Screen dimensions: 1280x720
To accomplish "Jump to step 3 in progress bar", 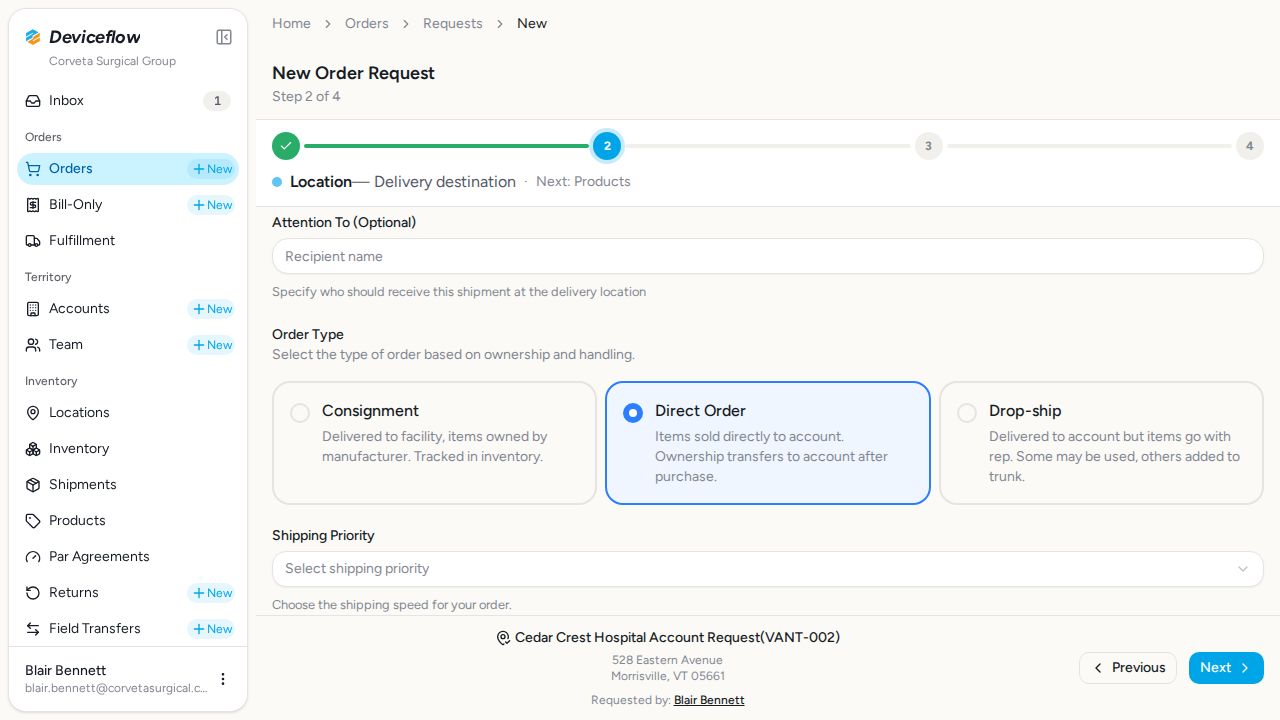I will tap(928, 146).
